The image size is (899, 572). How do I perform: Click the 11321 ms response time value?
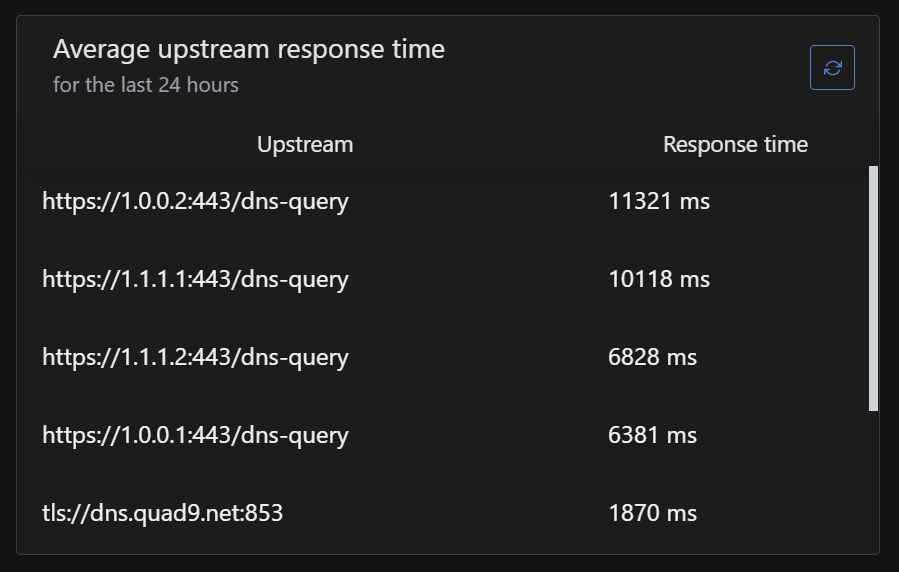pos(658,201)
